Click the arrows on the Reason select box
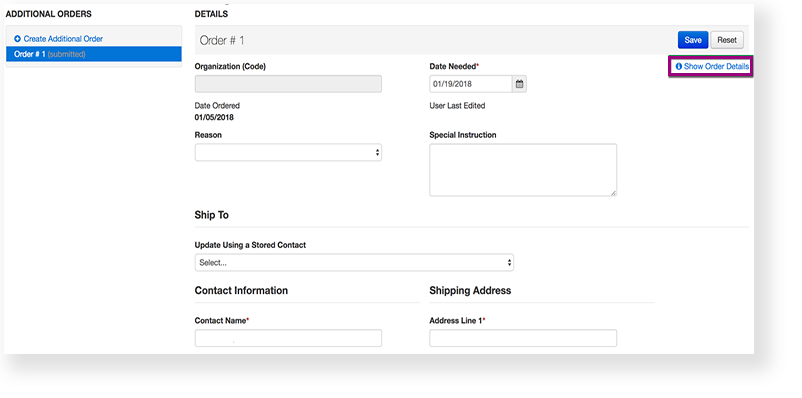The image size is (802, 398). 377,152
